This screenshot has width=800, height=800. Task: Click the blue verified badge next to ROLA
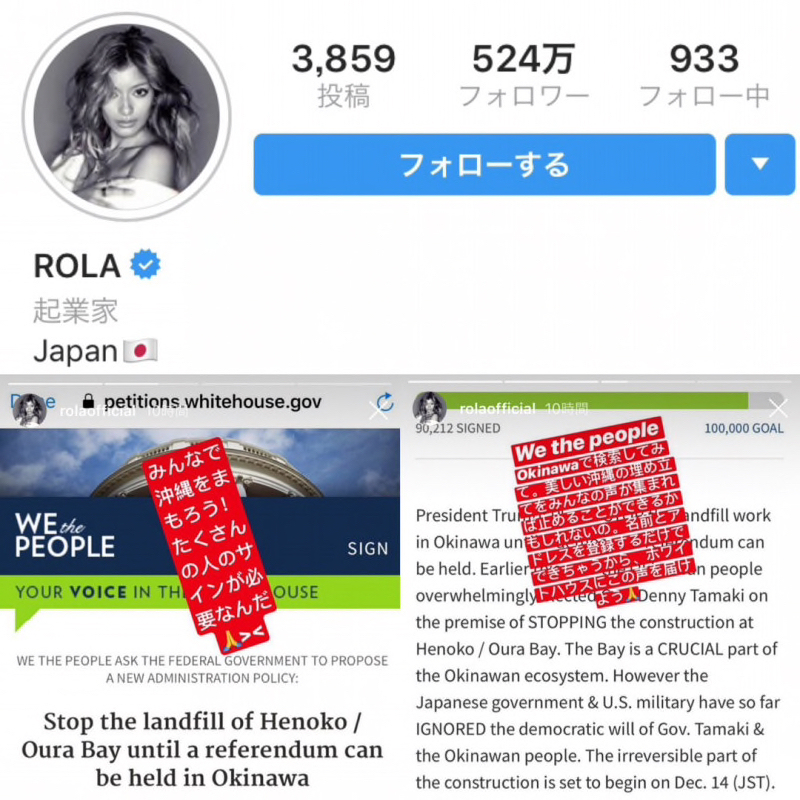point(145,264)
